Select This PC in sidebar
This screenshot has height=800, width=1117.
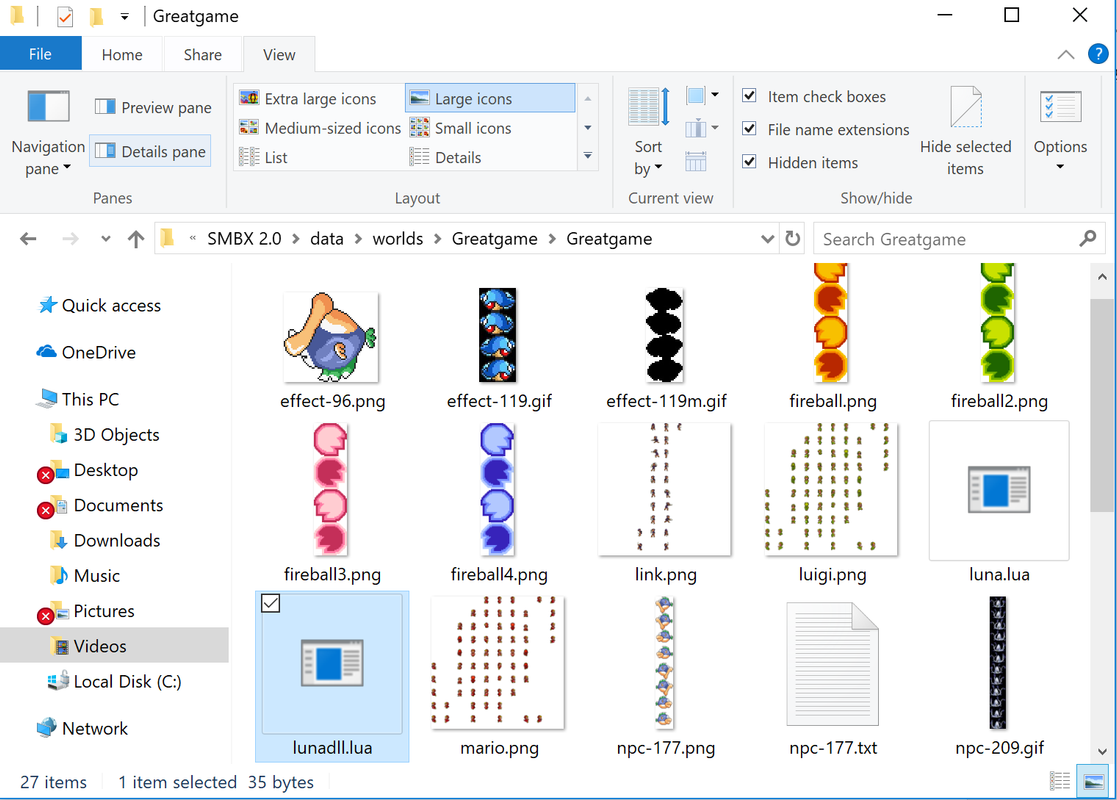pyautogui.click(x=79, y=399)
